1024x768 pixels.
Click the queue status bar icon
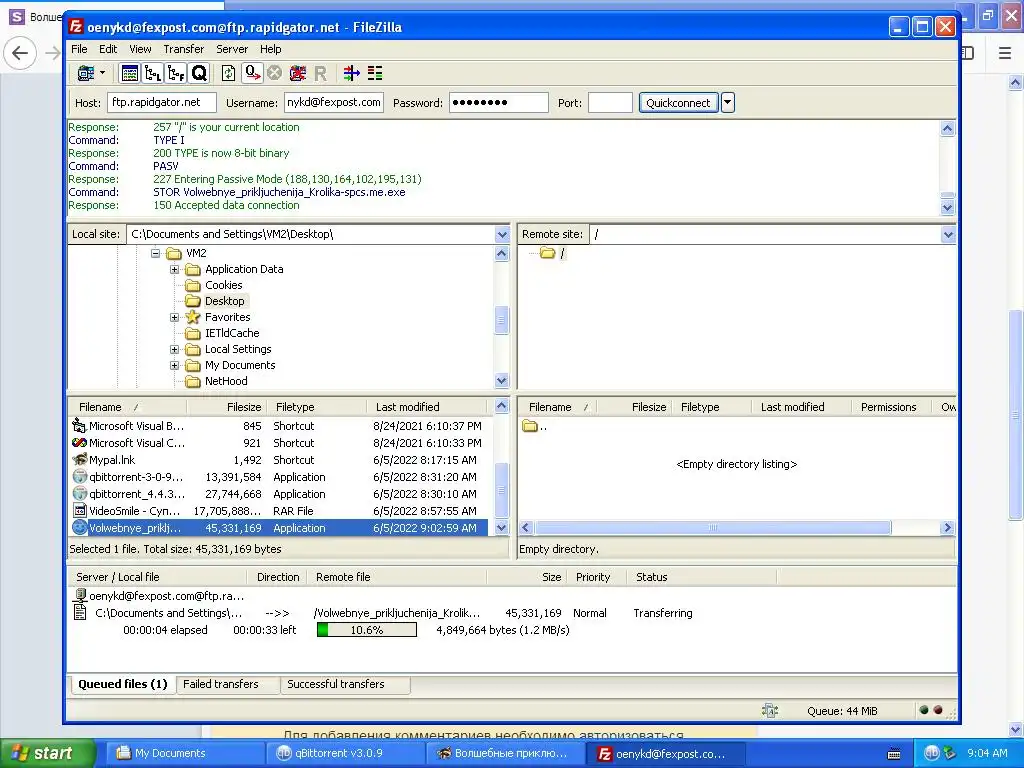(x=770, y=711)
